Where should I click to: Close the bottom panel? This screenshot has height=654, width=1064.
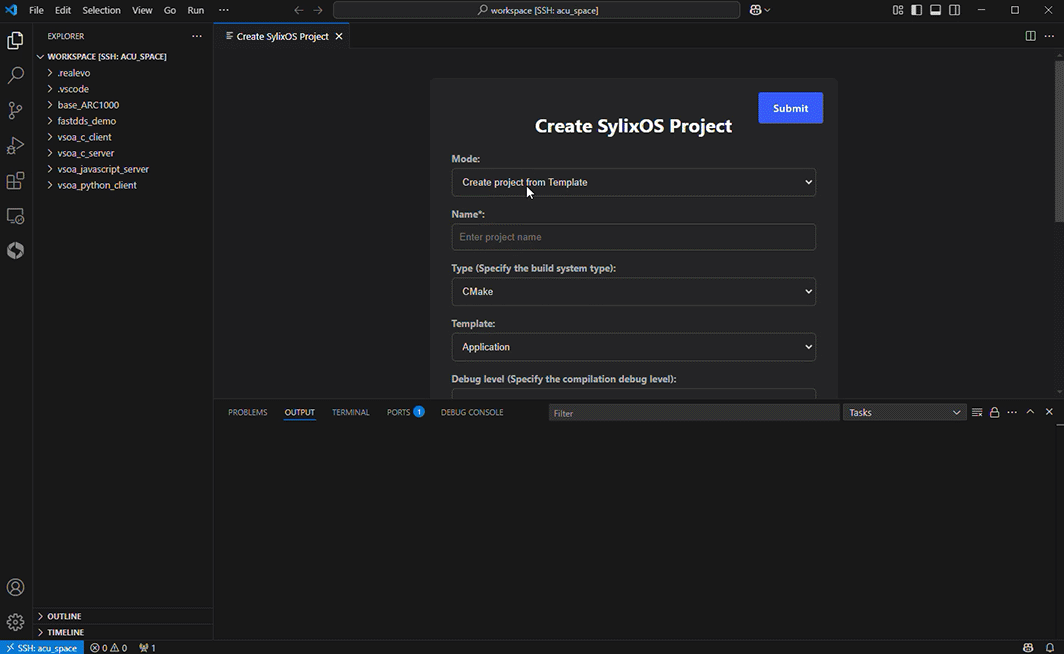coord(1049,412)
